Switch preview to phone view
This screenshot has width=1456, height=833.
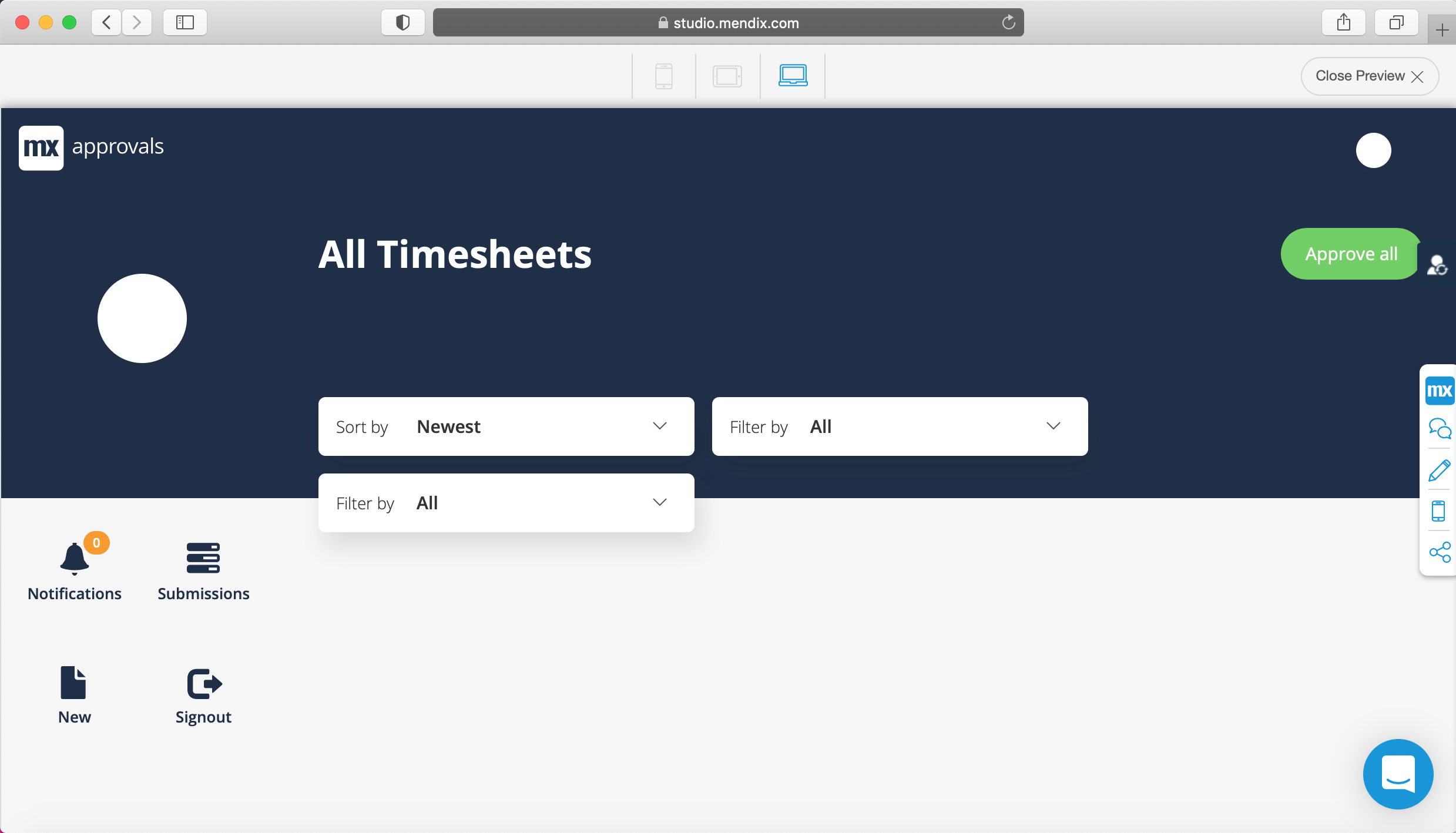pyautogui.click(x=664, y=76)
